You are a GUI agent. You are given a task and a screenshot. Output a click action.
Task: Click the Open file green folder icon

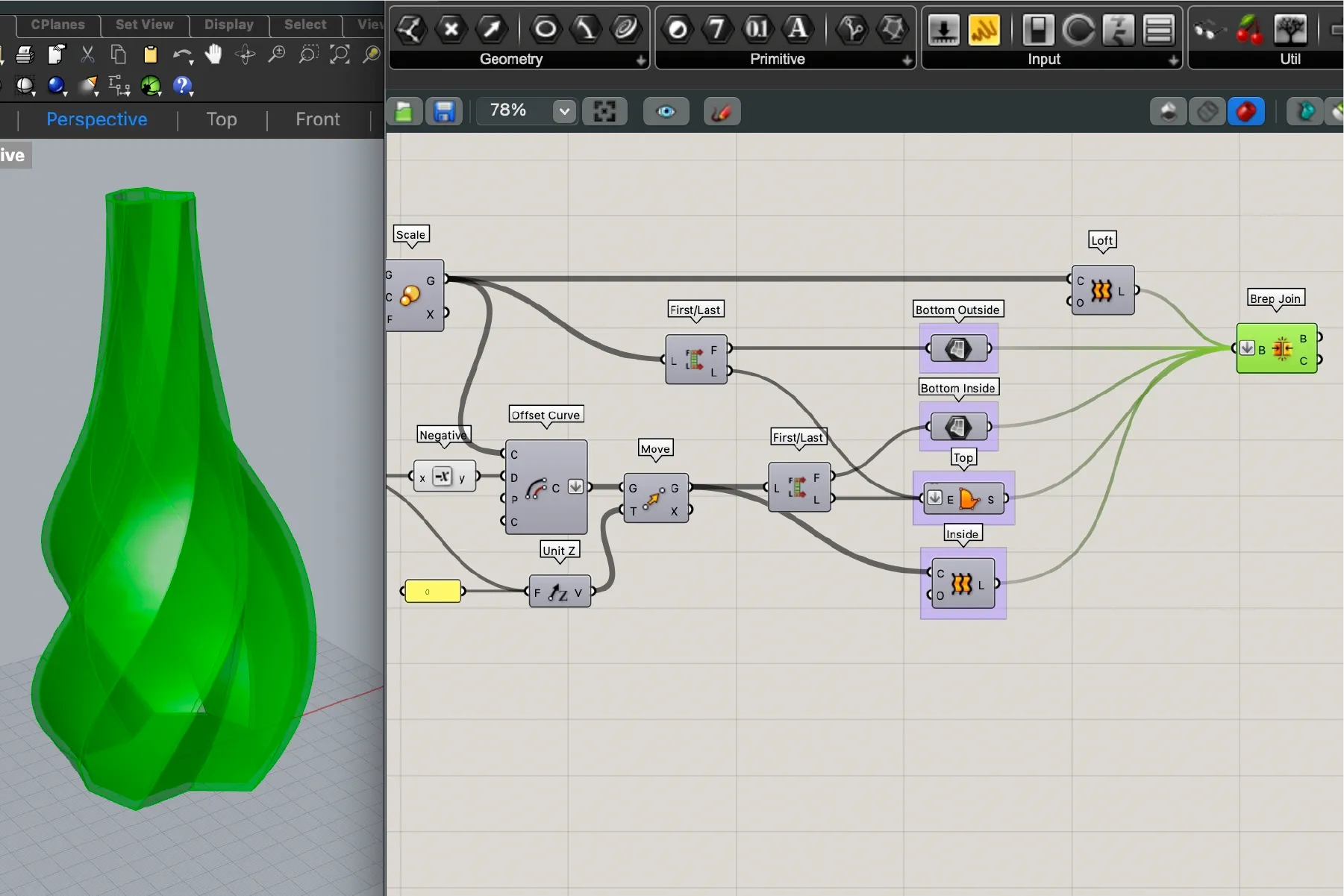404,112
